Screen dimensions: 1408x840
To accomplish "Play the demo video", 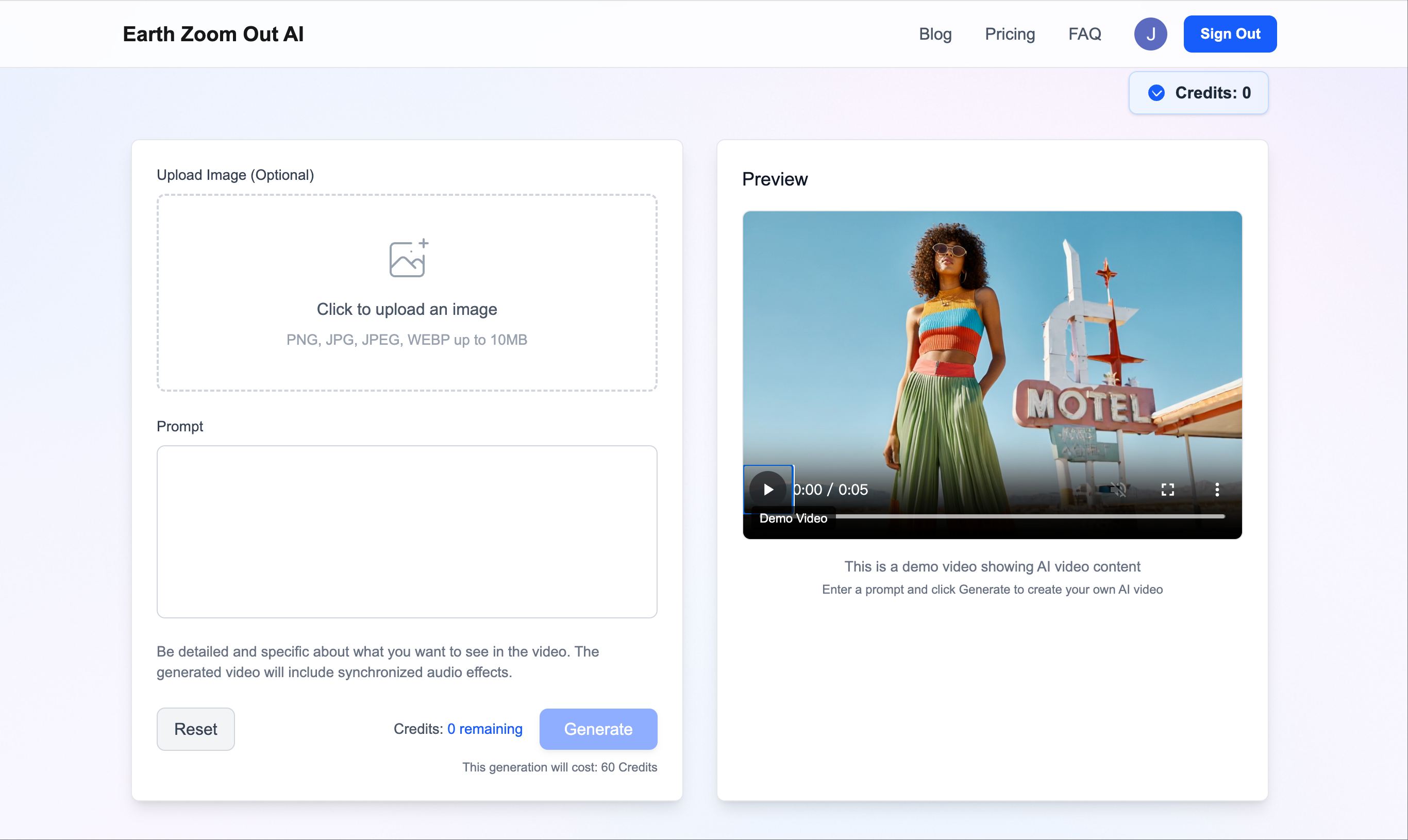I will click(767, 490).
